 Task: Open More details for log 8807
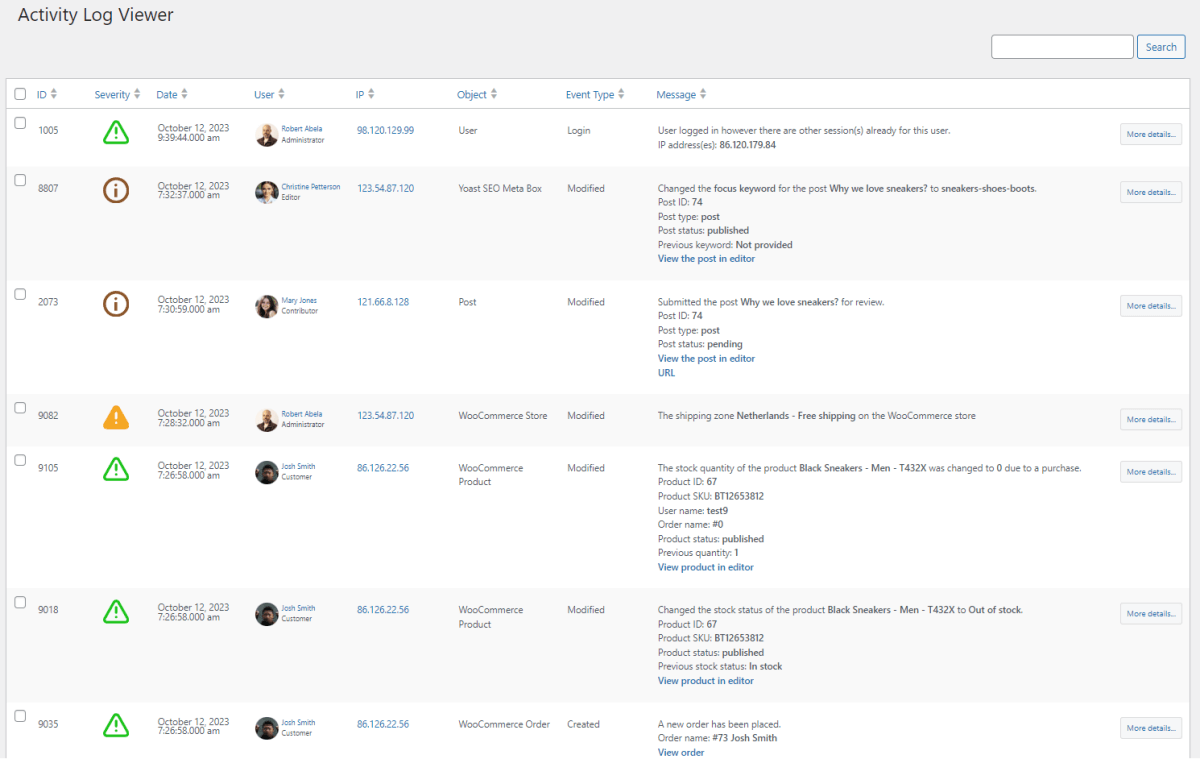[x=1150, y=191]
